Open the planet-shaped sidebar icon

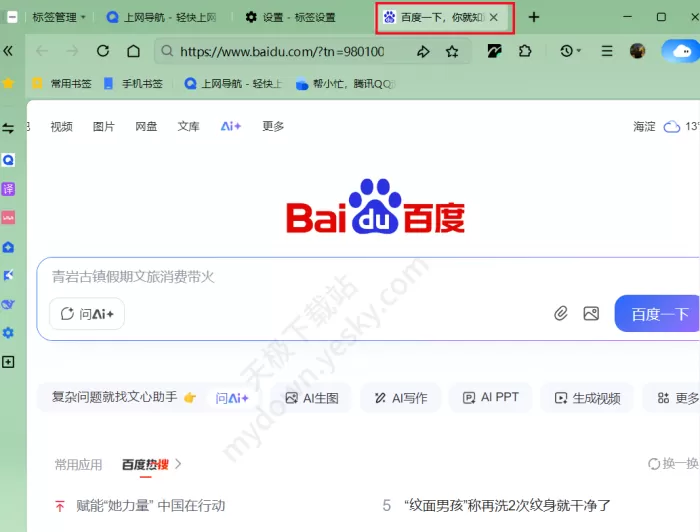8,304
